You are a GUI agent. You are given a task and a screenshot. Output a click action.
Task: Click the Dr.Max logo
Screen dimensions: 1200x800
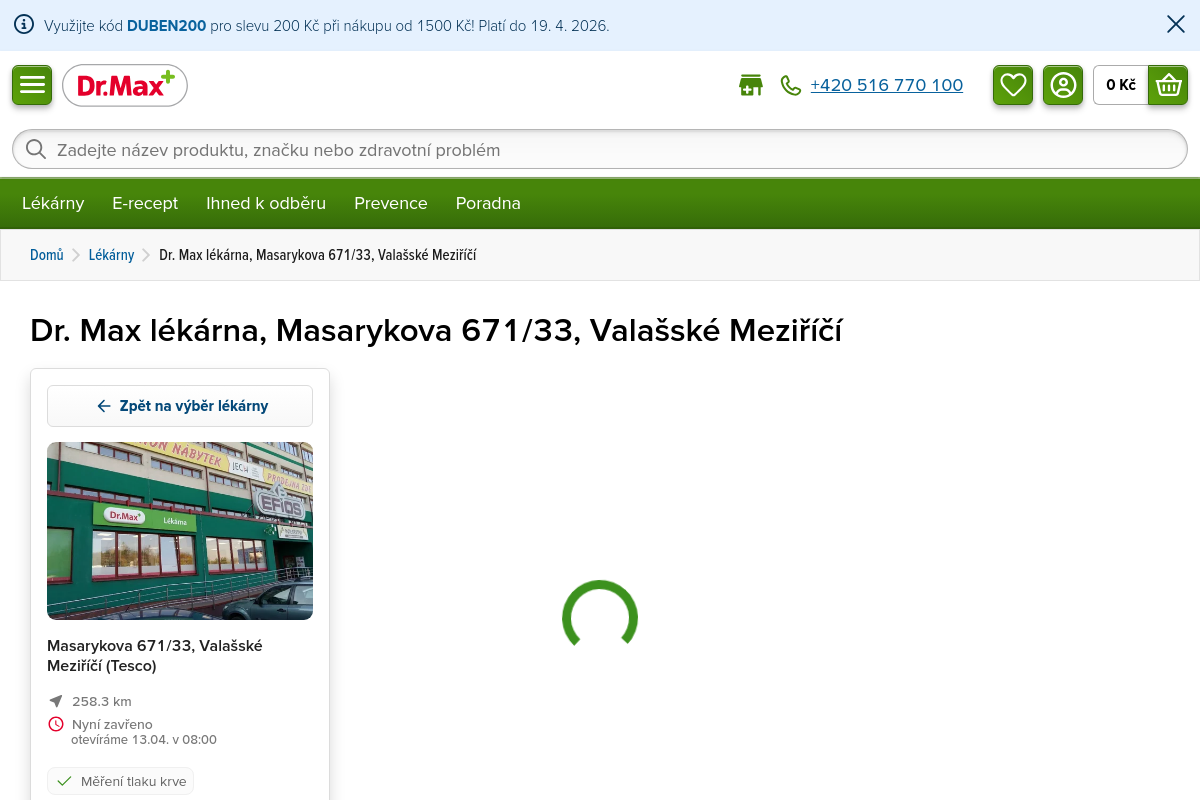tap(125, 86)
